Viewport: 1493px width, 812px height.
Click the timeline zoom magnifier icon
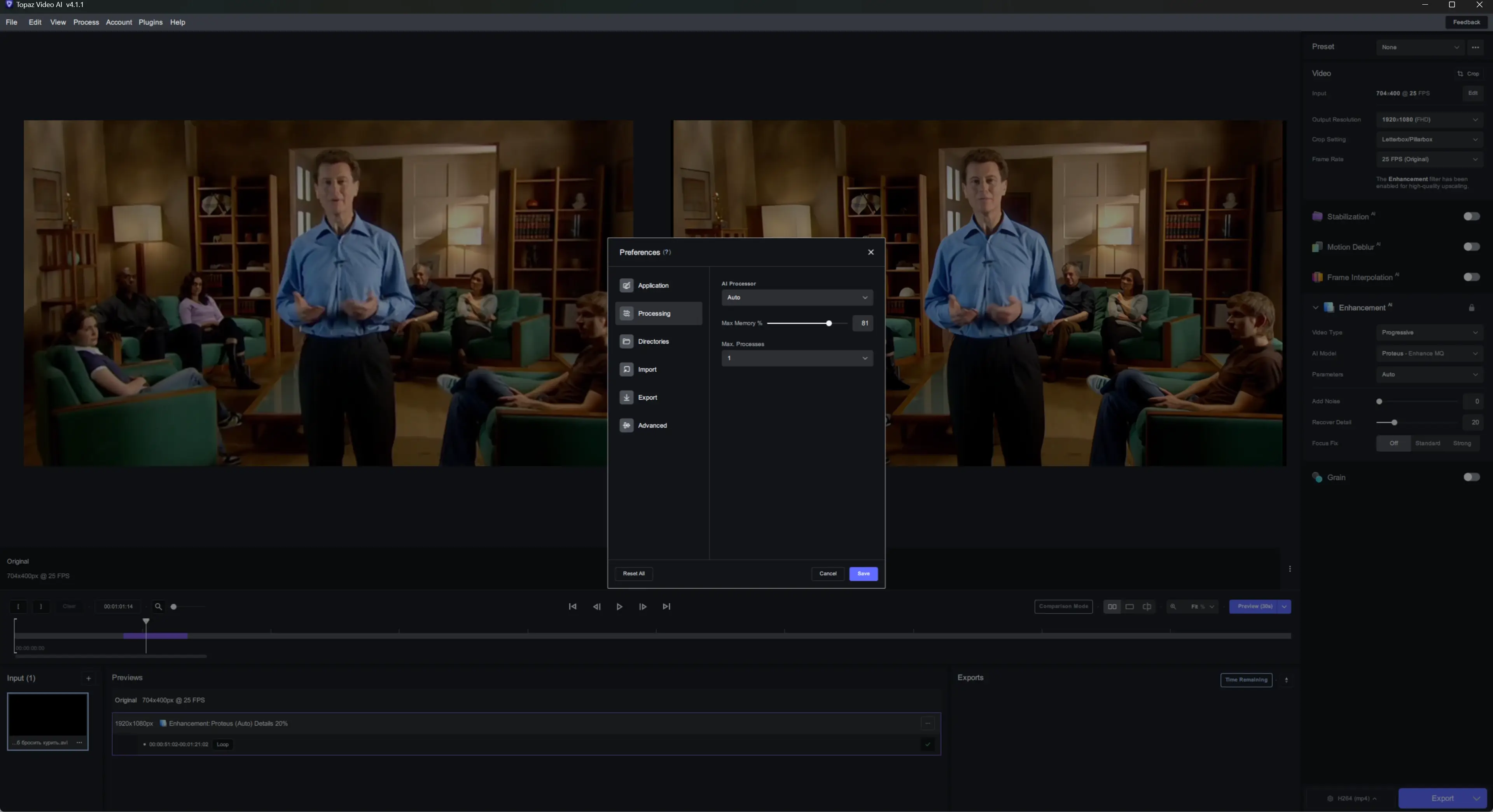[x=157, y=607]
